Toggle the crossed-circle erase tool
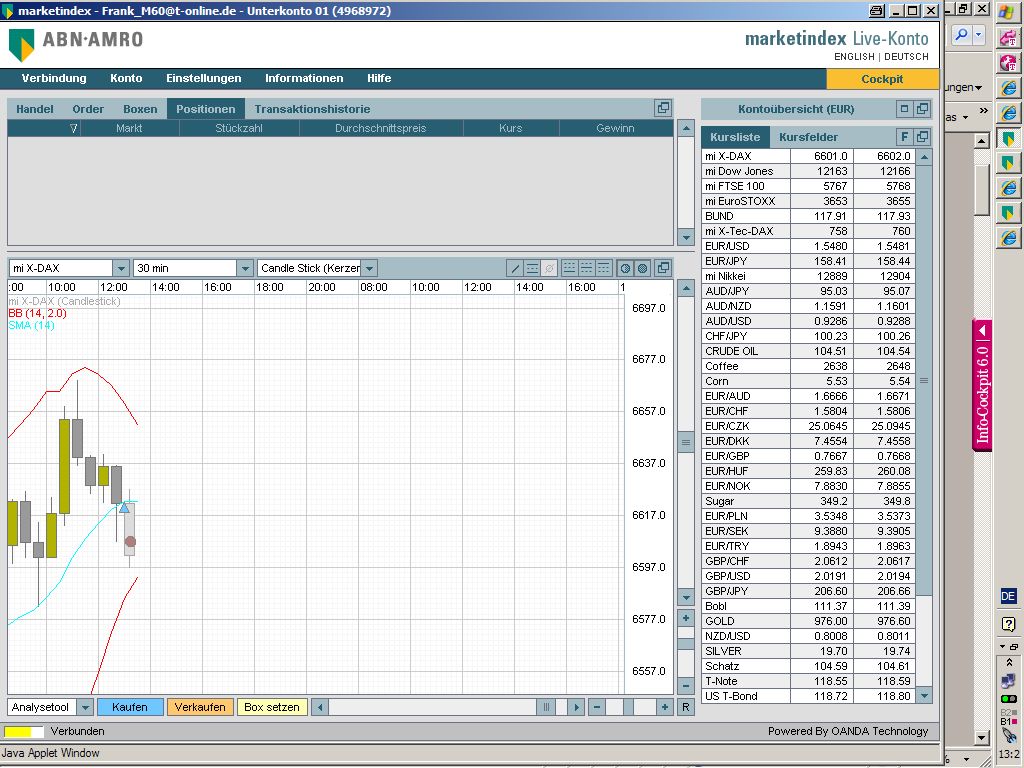Image resolution: width=1024 pixels, height=768 pixels. coord(550,268)
